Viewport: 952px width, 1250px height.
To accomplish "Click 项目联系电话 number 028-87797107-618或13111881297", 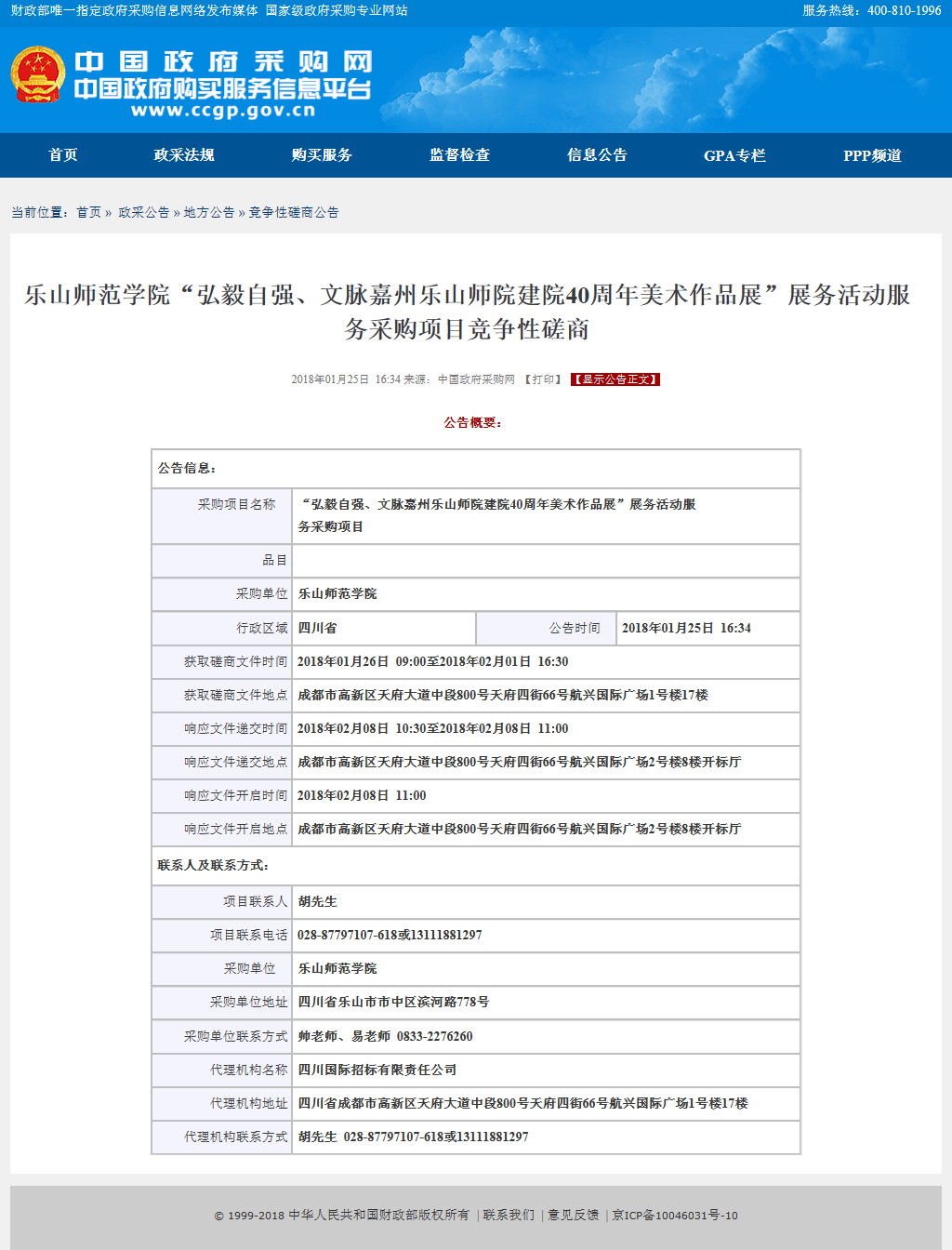I will pos(390,935).
